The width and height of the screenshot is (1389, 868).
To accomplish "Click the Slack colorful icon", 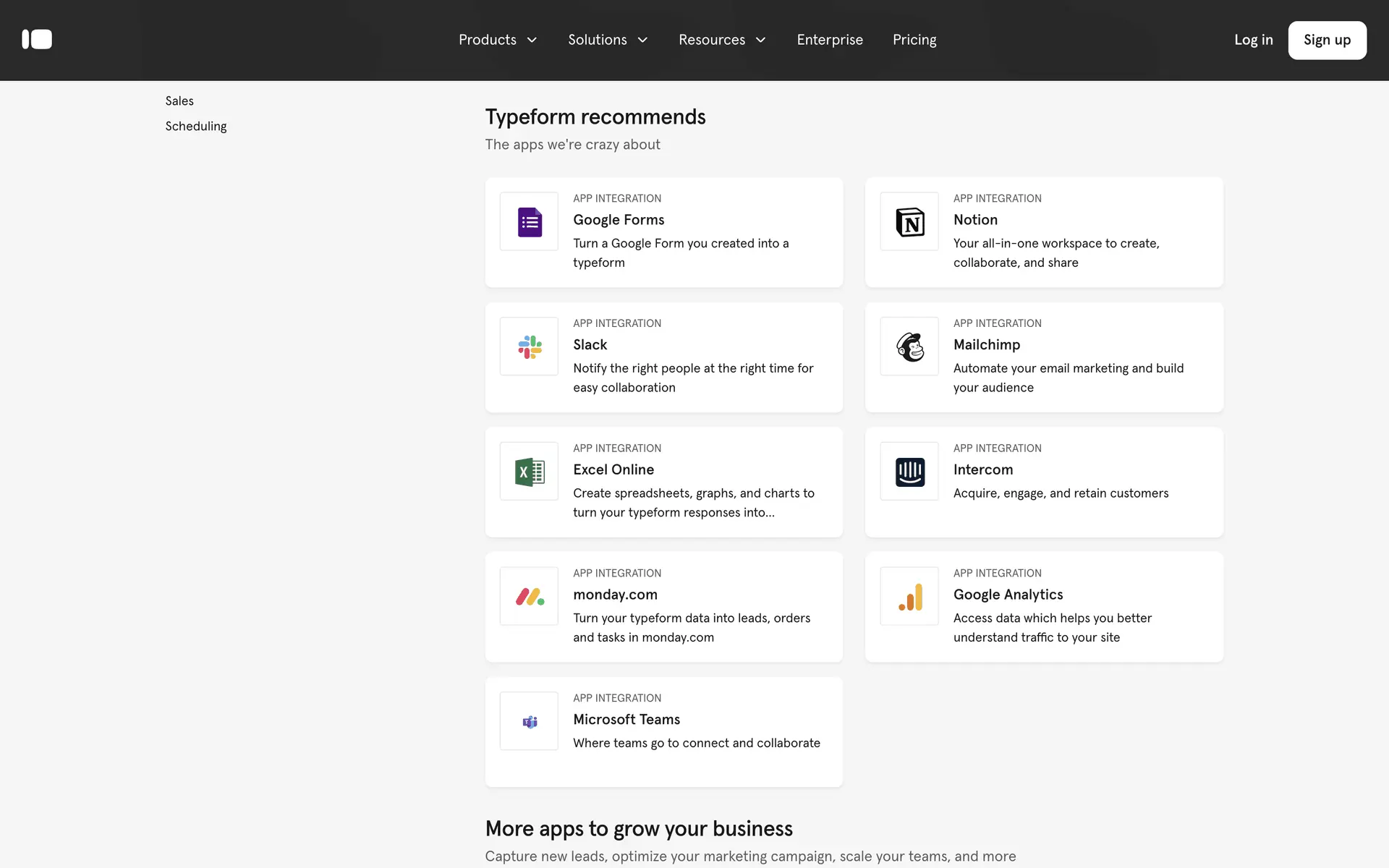I will coord(529,346).
